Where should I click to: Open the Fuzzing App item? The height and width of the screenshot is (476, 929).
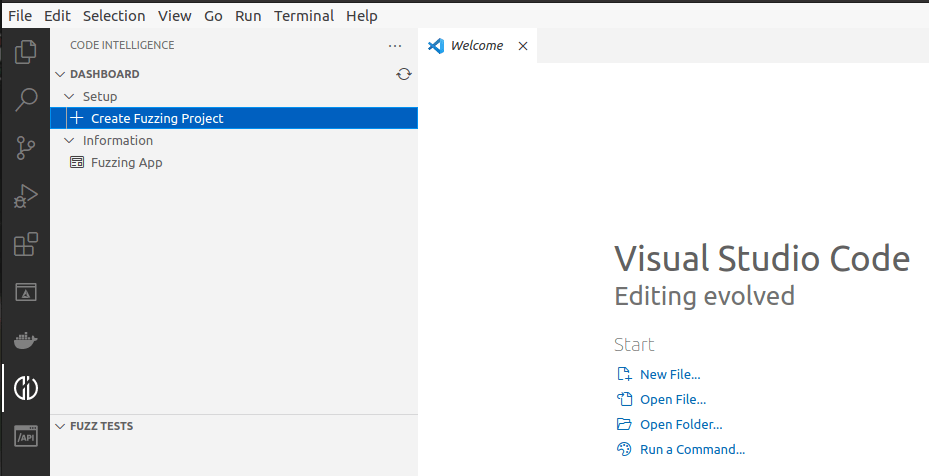234,162
